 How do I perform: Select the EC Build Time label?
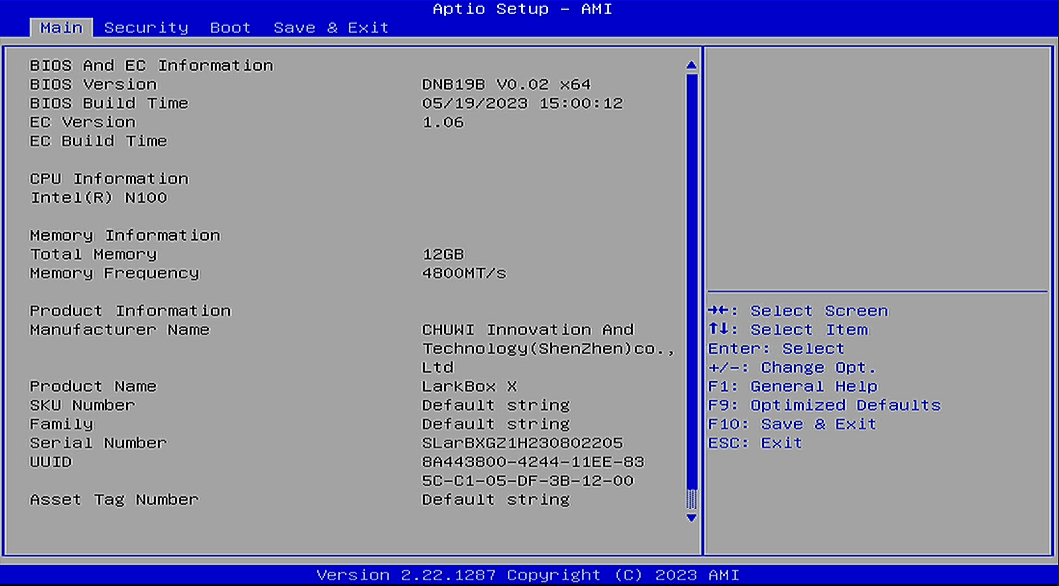pos(98,141)
